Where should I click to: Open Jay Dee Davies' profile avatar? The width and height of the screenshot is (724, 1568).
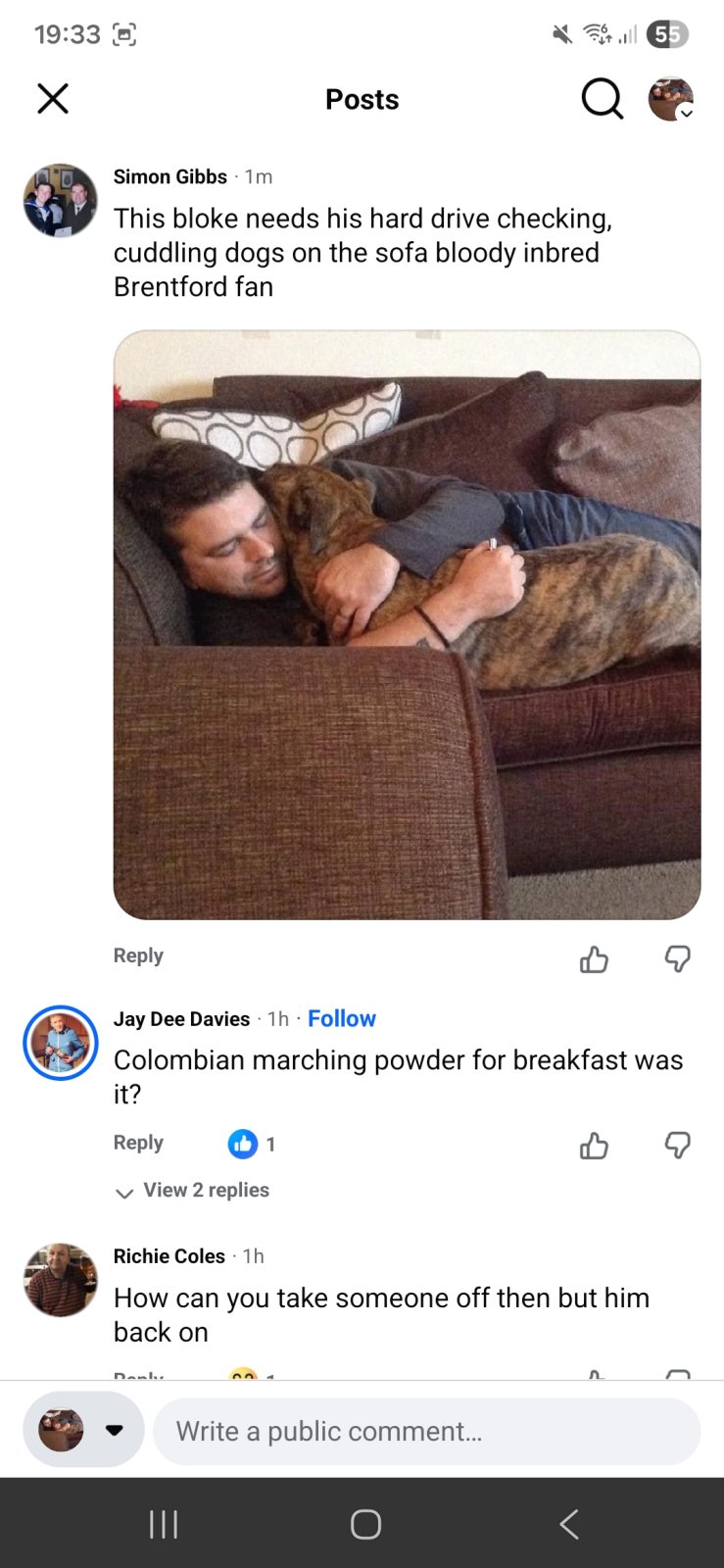click(x=61, y=1043)
